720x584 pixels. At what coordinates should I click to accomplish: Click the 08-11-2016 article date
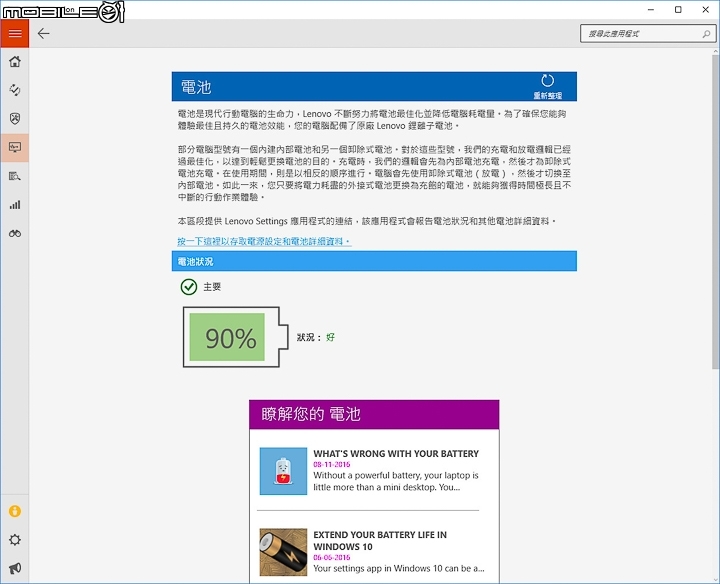point(332,464)
